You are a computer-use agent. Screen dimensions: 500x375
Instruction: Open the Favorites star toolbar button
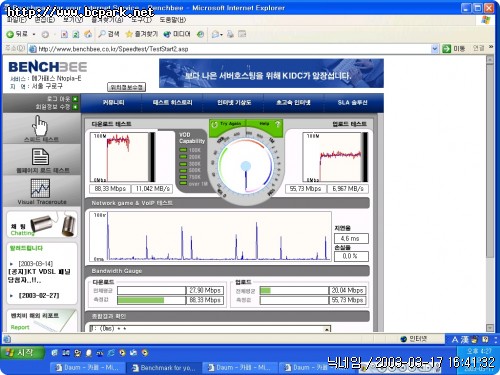coord(142,34)
